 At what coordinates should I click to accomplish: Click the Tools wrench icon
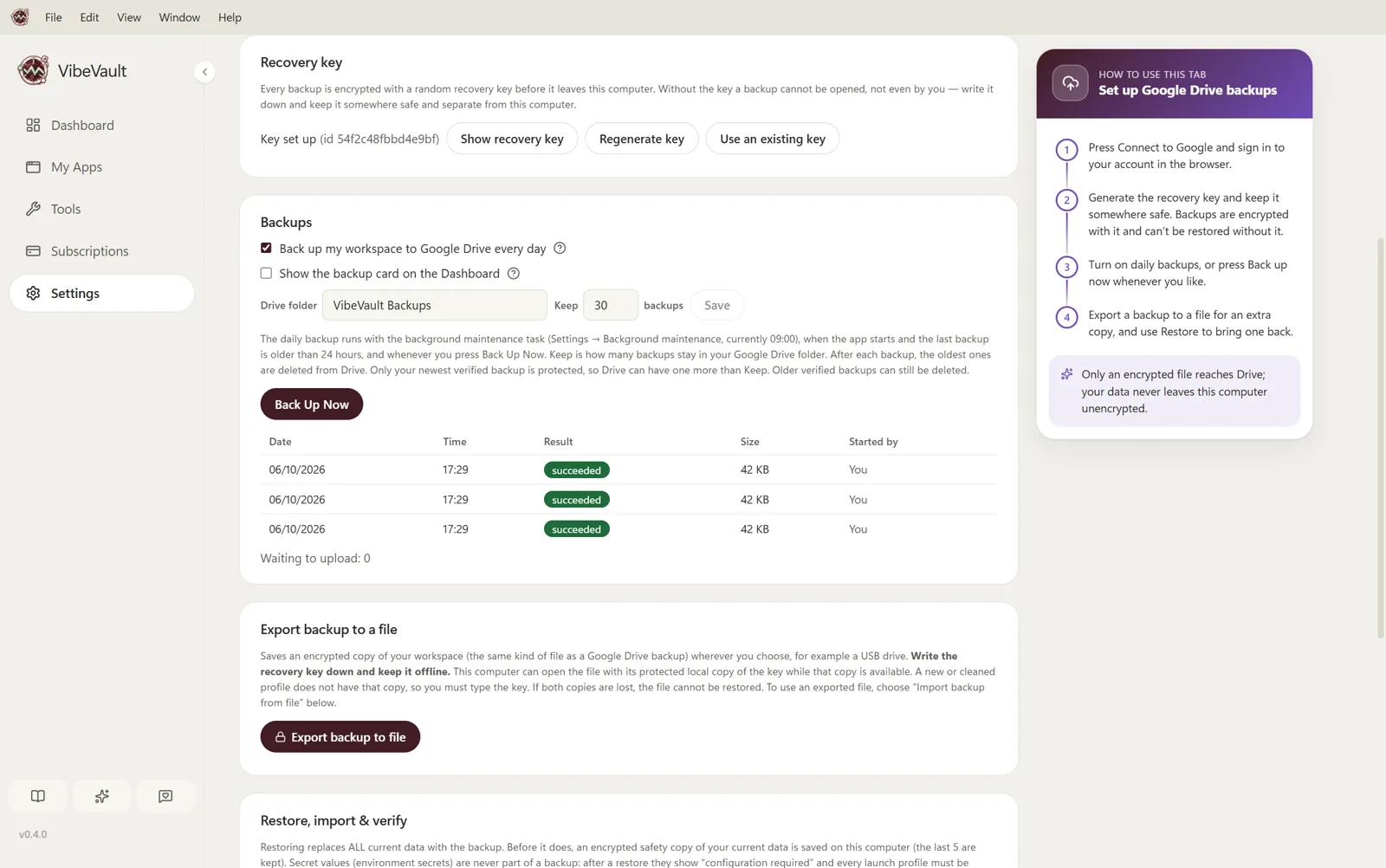click(x=33, y=209)
